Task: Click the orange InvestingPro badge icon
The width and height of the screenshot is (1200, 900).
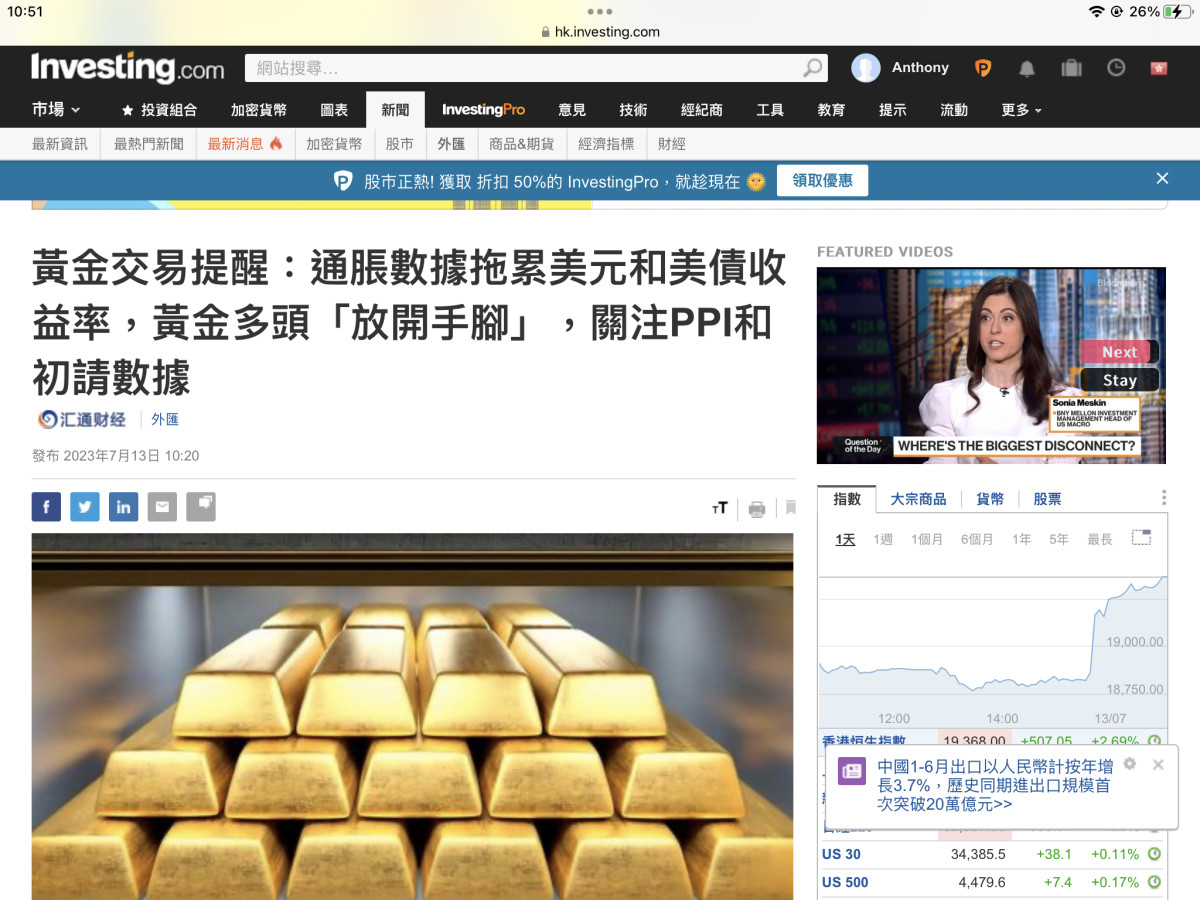Action: (x=983, y=68)
